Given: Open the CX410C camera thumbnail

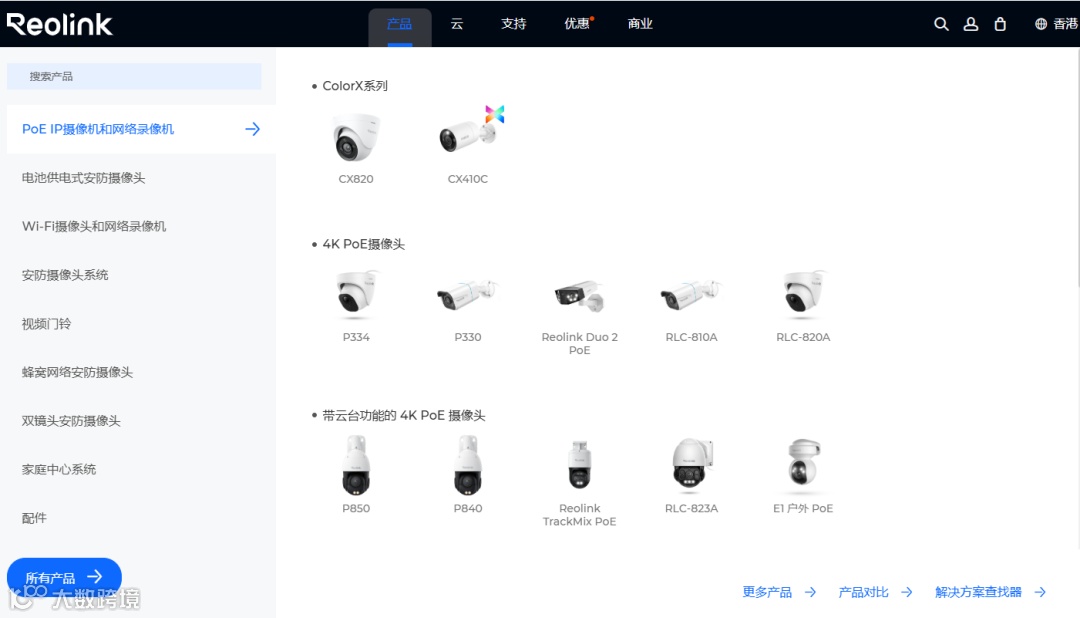Looking at the screenshot, I should 471,131.
